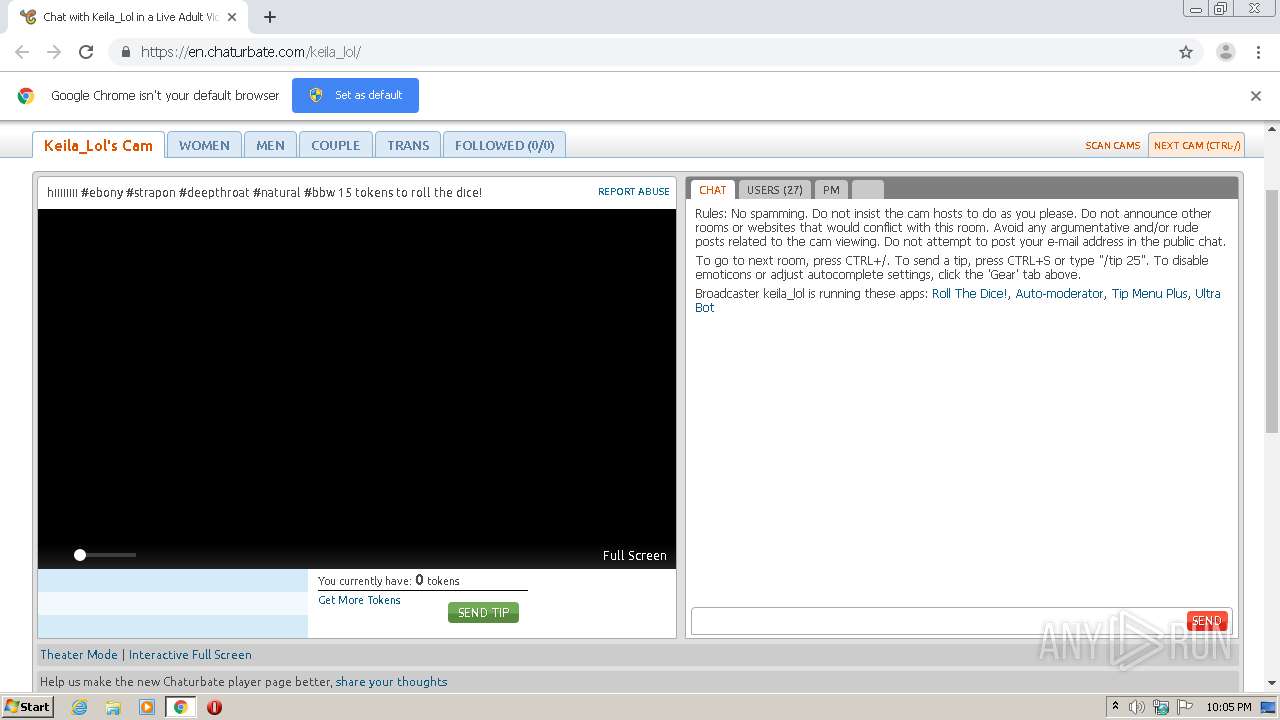Click the 10:05 PM system clock
Viewport: 1280px width, 720px height.
1229,707
